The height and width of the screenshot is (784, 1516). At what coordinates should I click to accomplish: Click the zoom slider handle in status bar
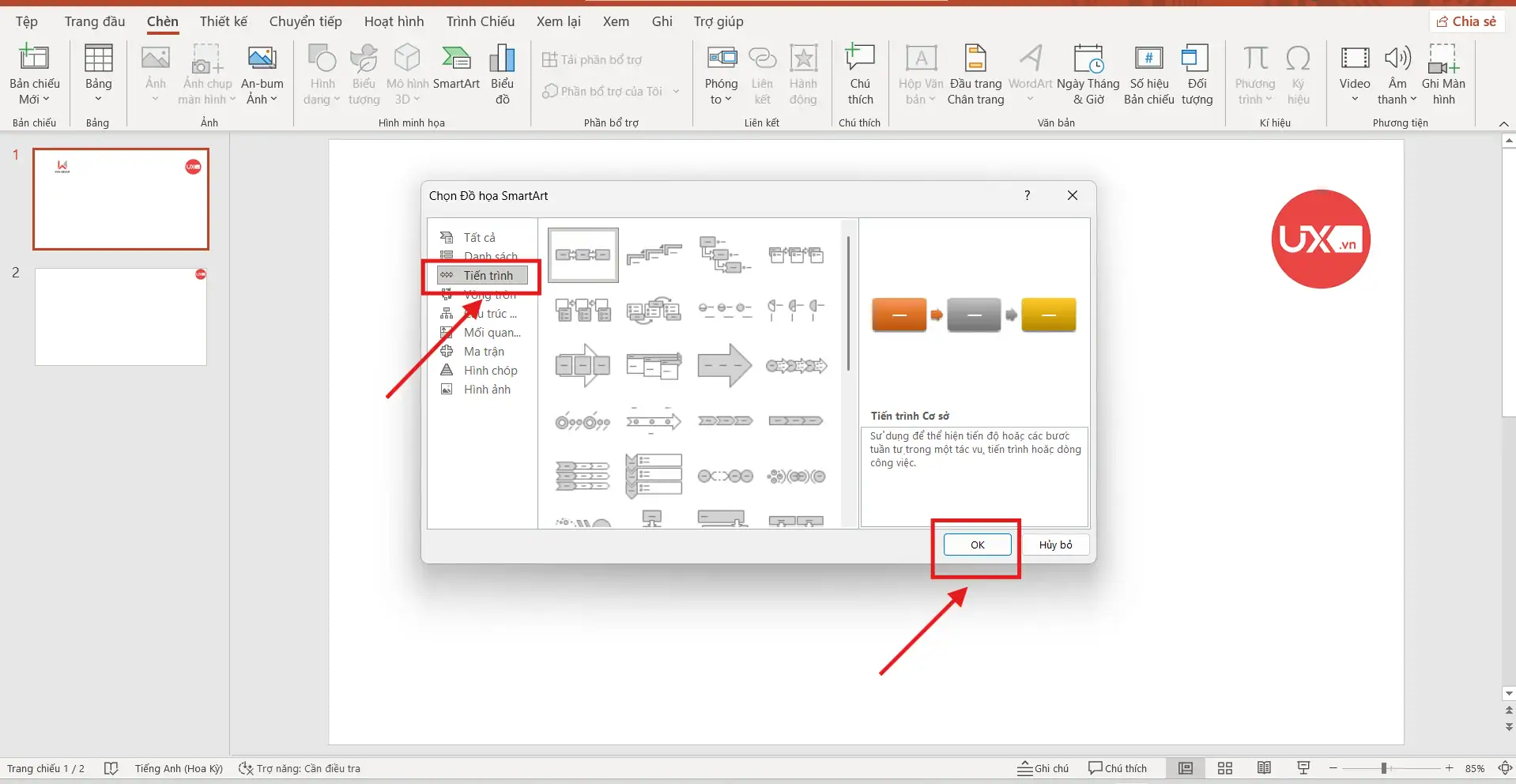[x=1384, y=768]
